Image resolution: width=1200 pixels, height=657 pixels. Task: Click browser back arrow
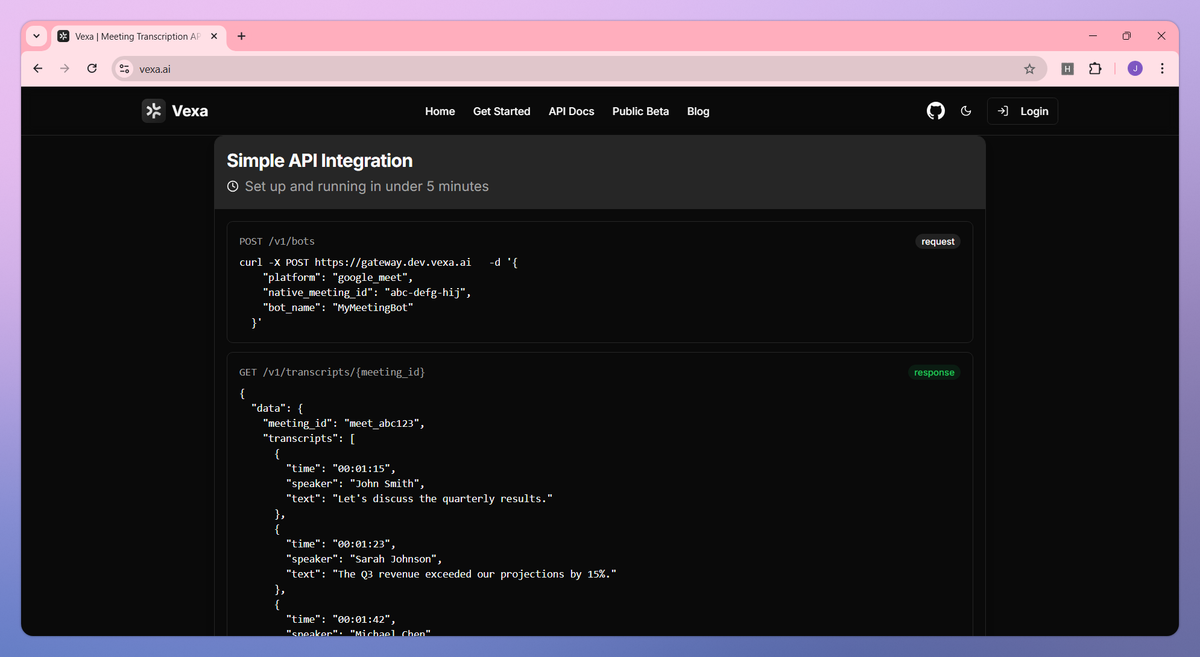coord(38,69)
